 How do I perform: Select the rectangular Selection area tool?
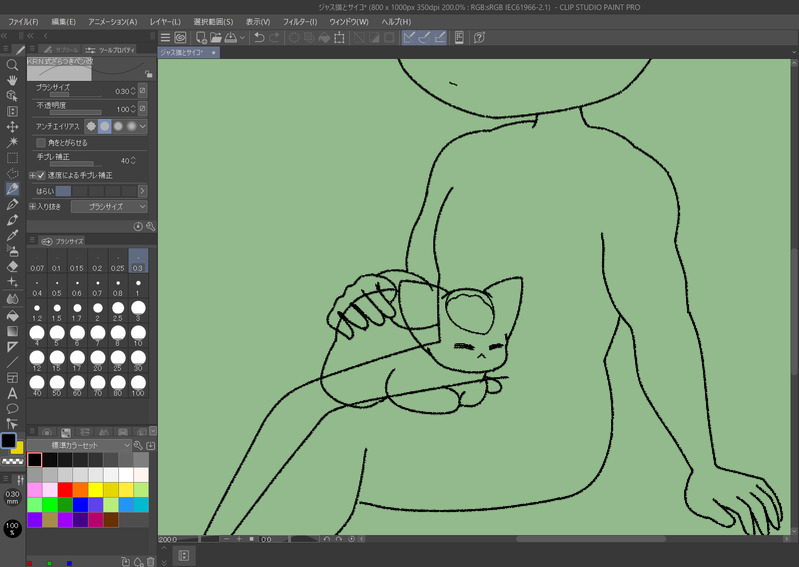pos(12,158)
